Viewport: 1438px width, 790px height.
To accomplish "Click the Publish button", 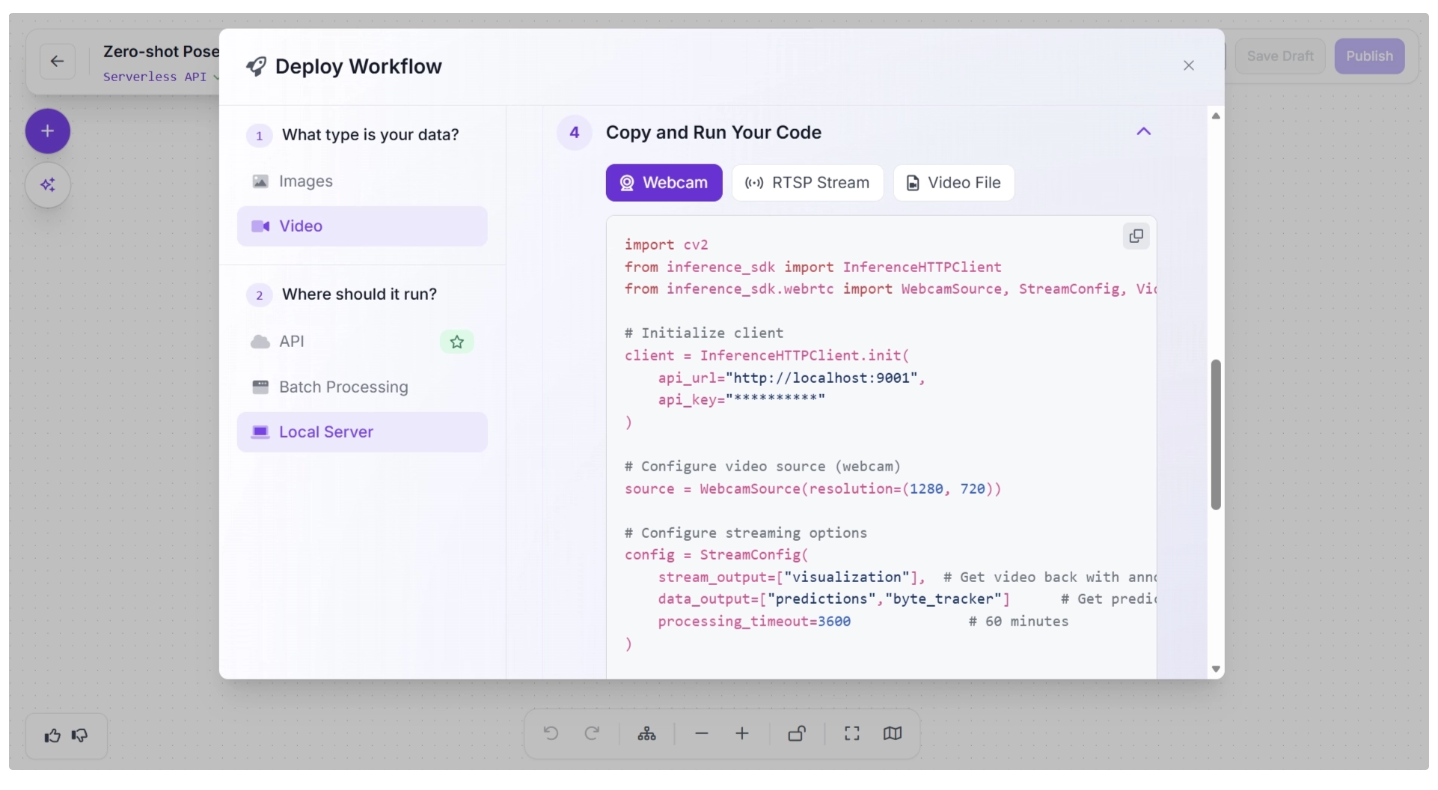I will point(1369,56).
